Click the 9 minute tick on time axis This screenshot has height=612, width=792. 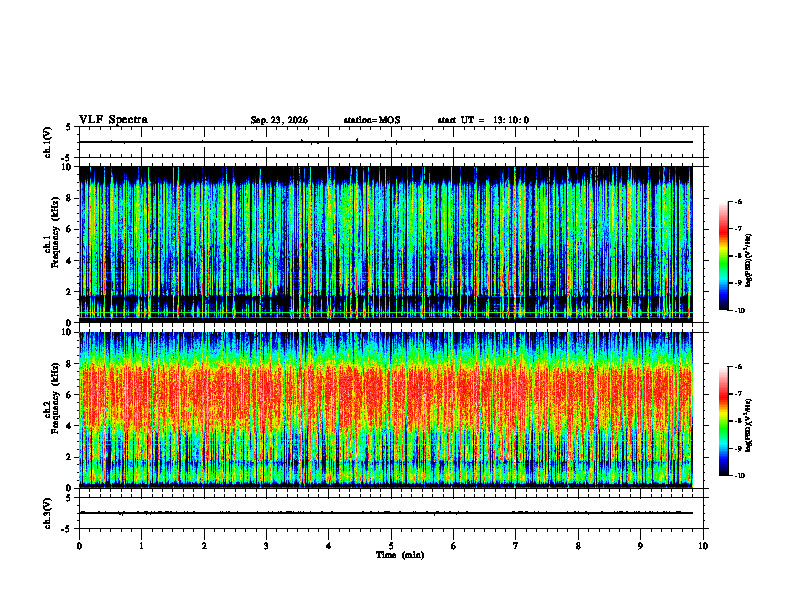640,546
